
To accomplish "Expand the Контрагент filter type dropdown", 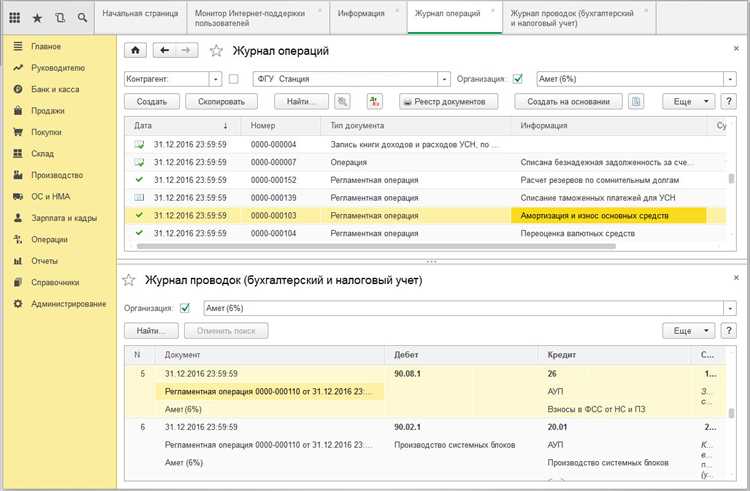I will 216,79.
